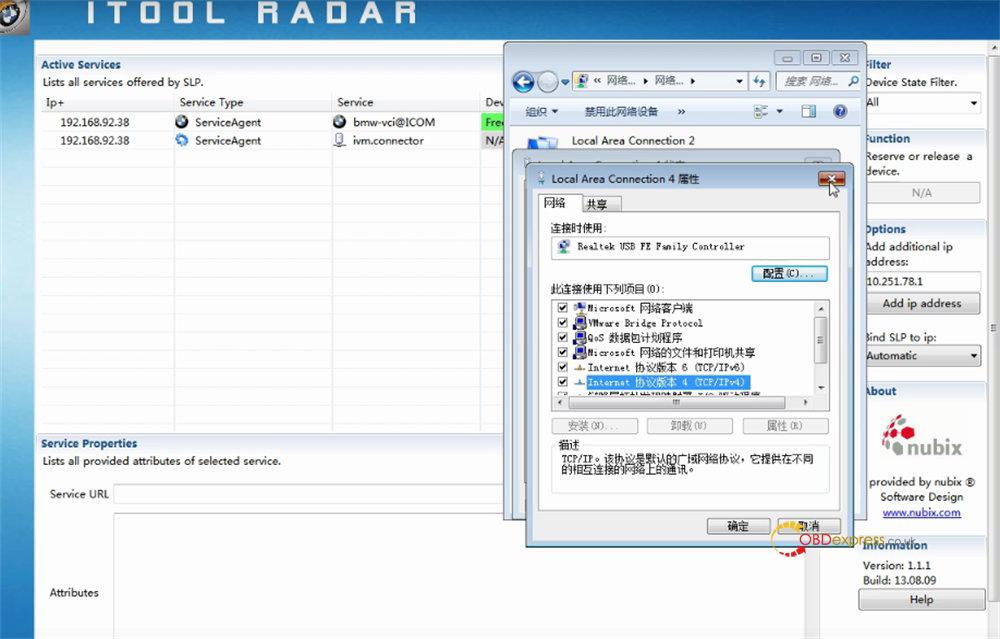Viewport: 1000px width, 639px height.
Task: Click the TCP/IPv4 protocol icon
Action: tap(579, 382)
